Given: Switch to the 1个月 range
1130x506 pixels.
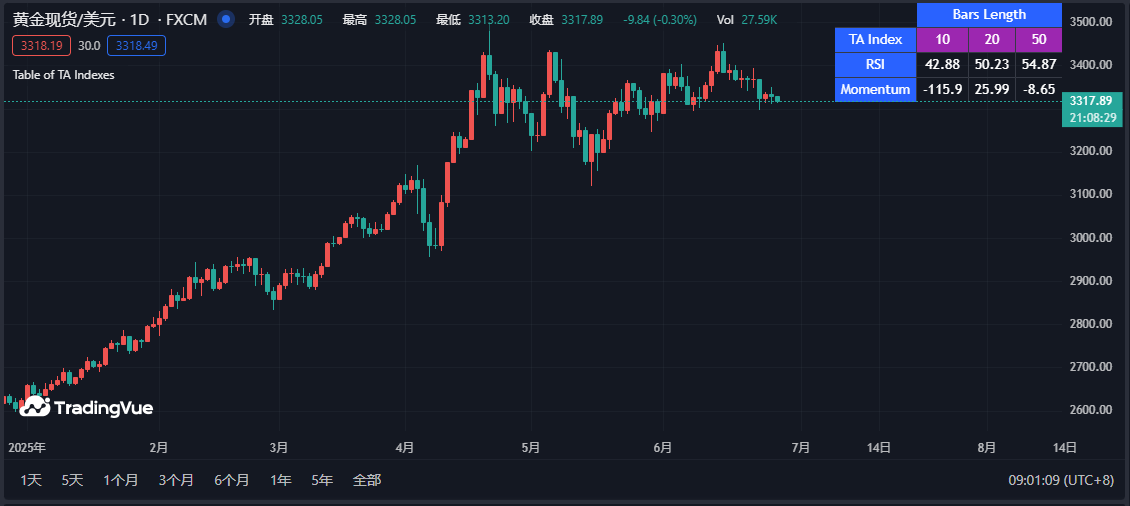Looking at the screenshot, I should click(121, 480).
